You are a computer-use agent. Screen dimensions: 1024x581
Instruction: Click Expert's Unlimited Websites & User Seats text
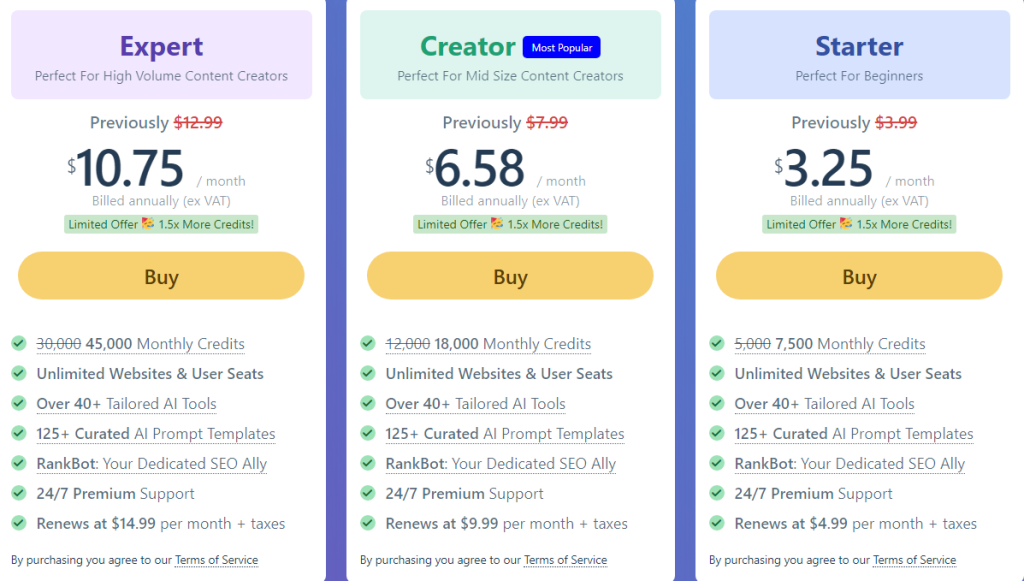(150, 374)
